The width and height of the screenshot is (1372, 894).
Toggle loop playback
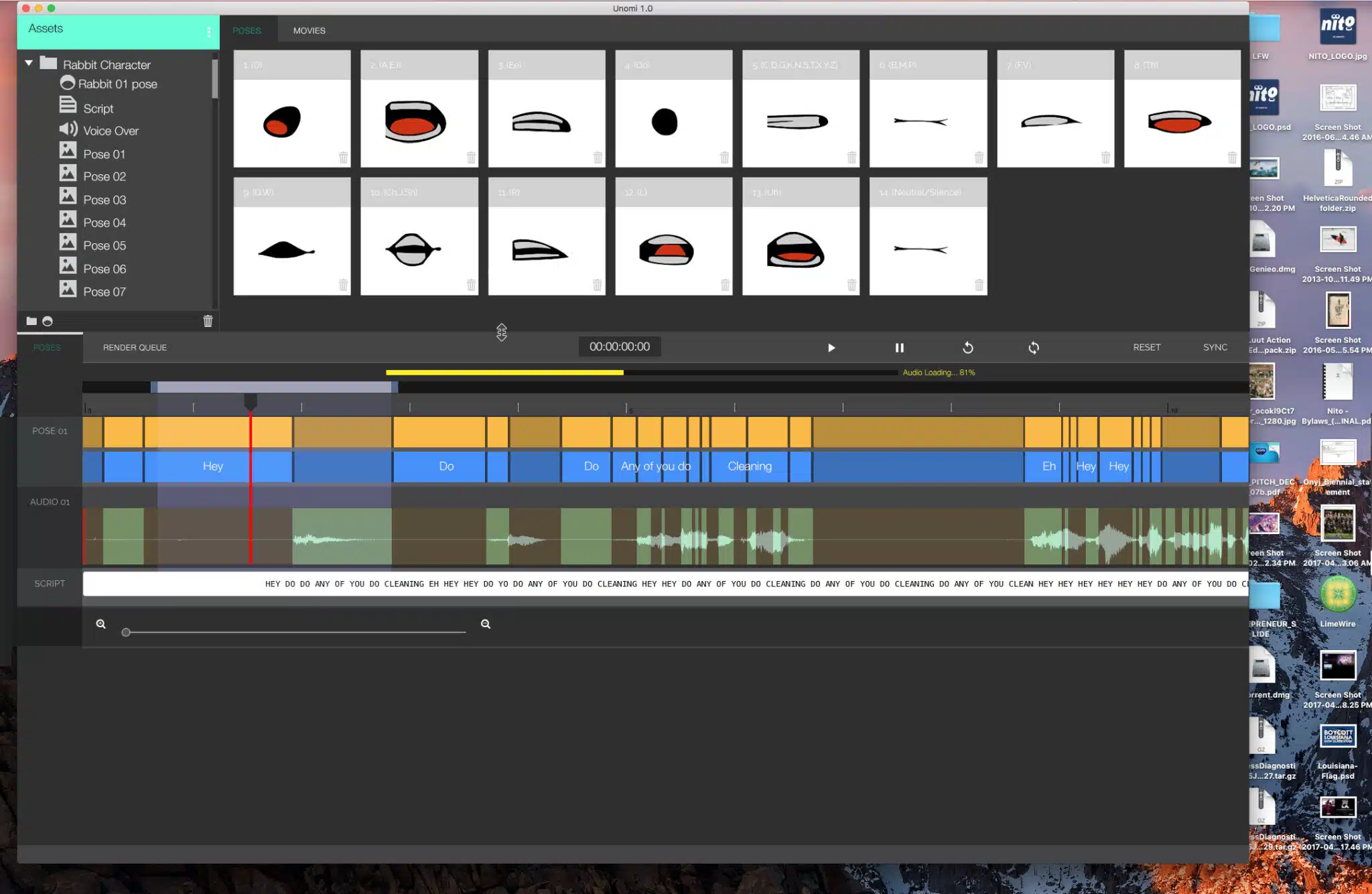(1034, 348)
